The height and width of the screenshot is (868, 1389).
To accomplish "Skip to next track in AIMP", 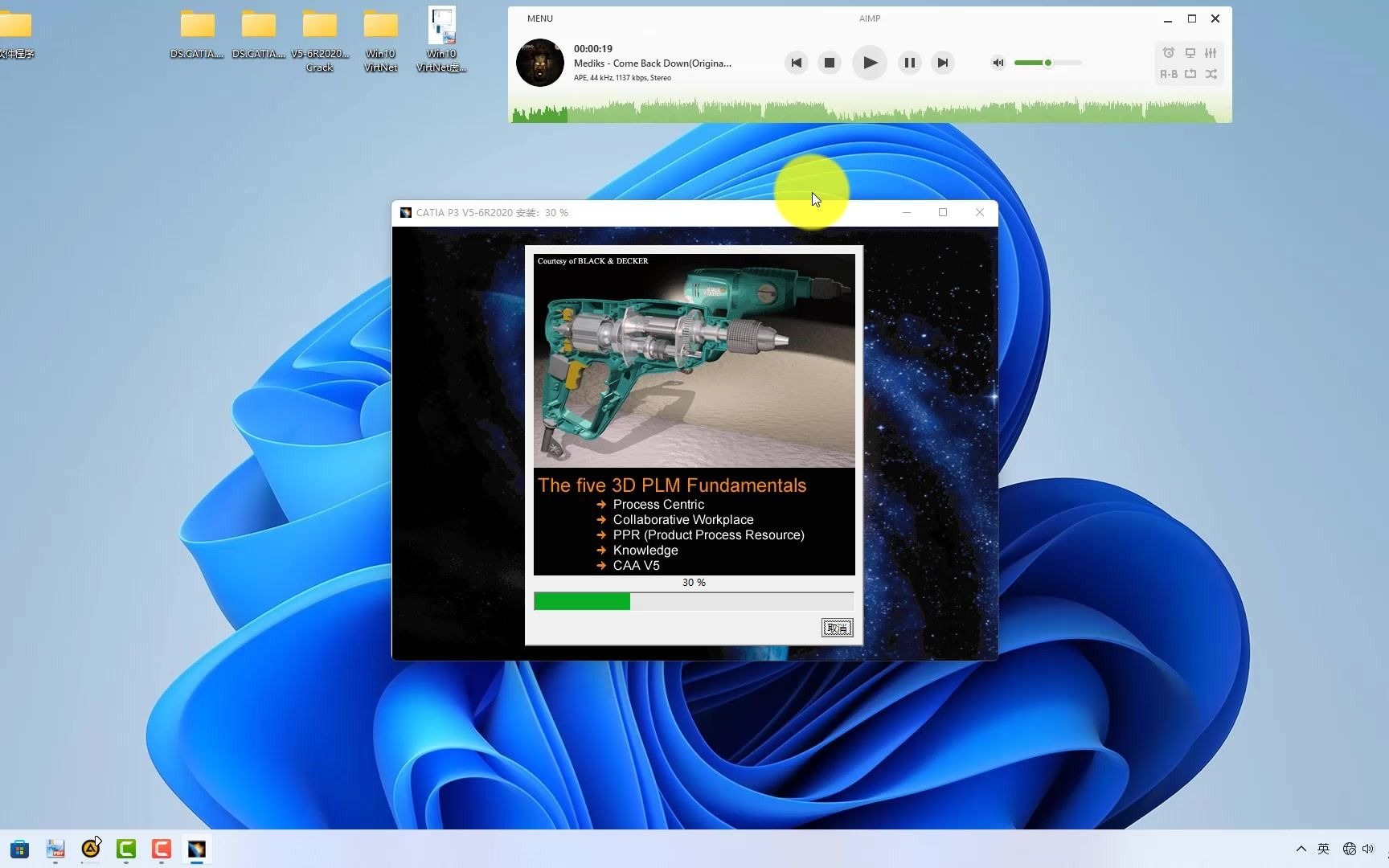I will coord(943,63).
